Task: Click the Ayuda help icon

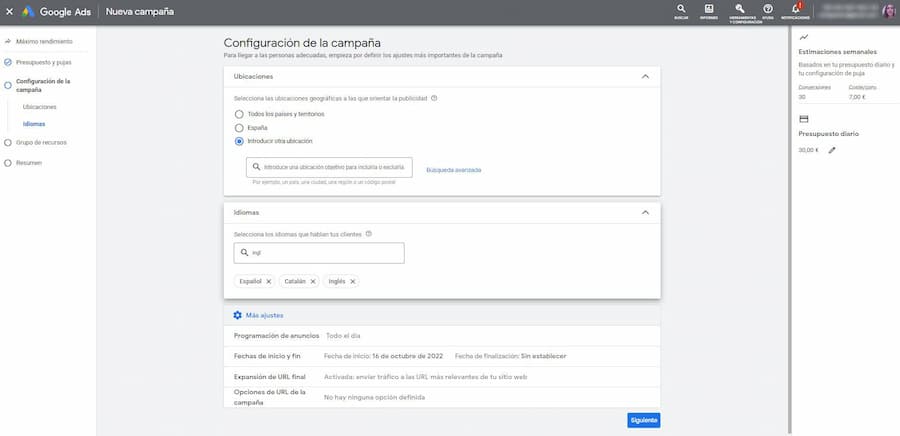Action: [768, 10]
